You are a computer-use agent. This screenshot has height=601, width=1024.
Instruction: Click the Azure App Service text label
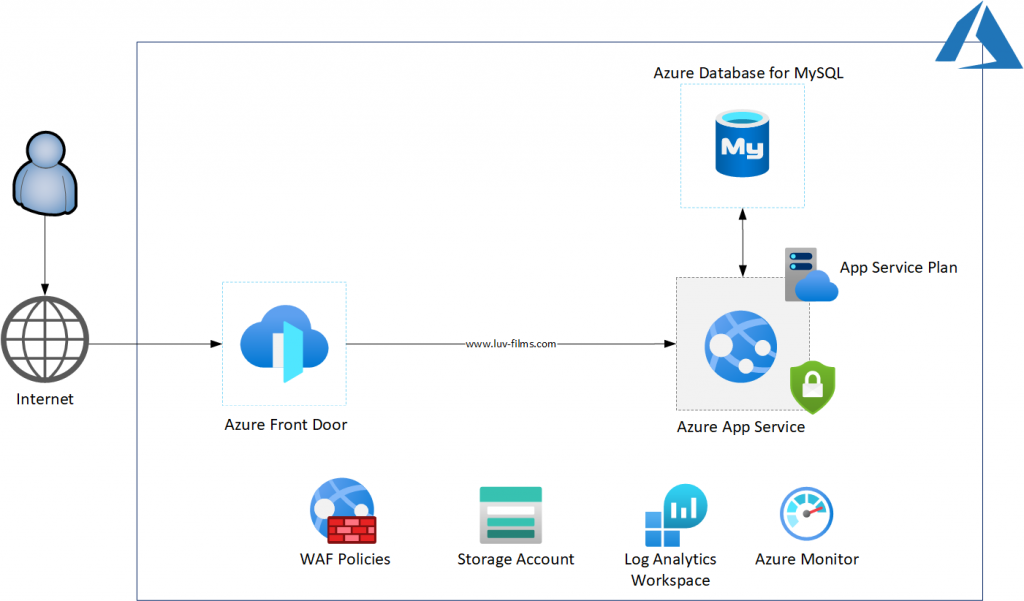point(740,427)
